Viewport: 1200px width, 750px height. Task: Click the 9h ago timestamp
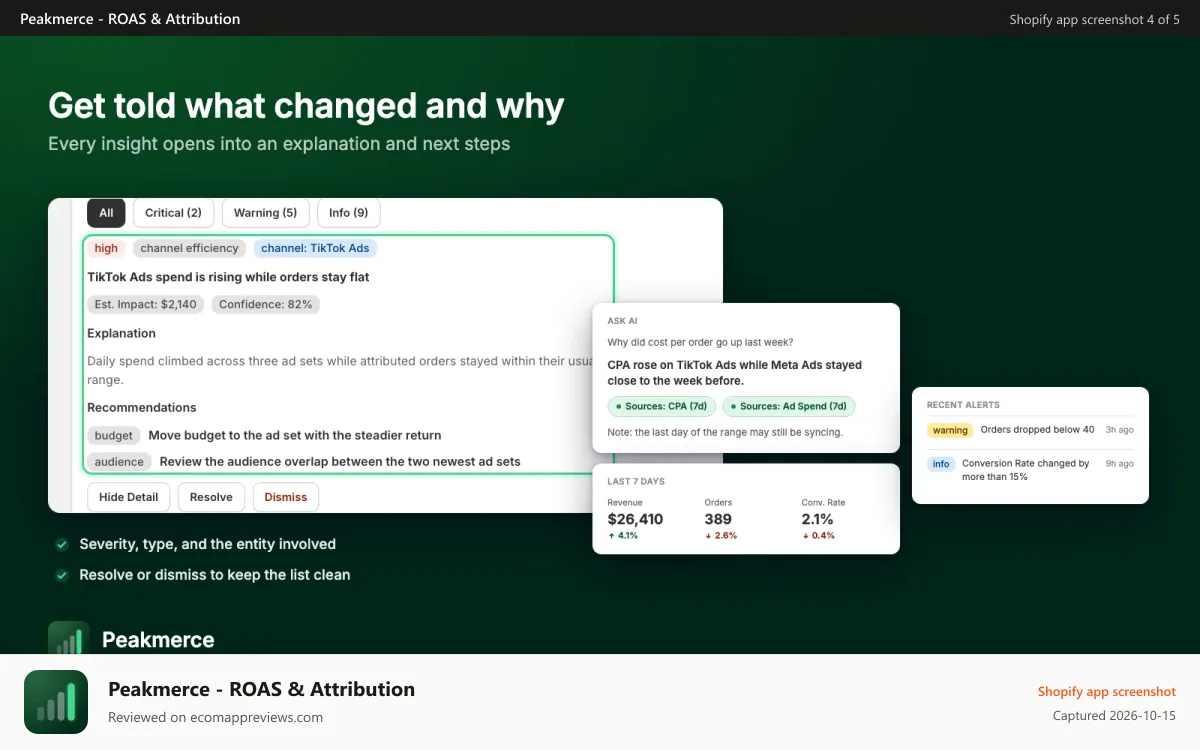(x=1119, y=464)
